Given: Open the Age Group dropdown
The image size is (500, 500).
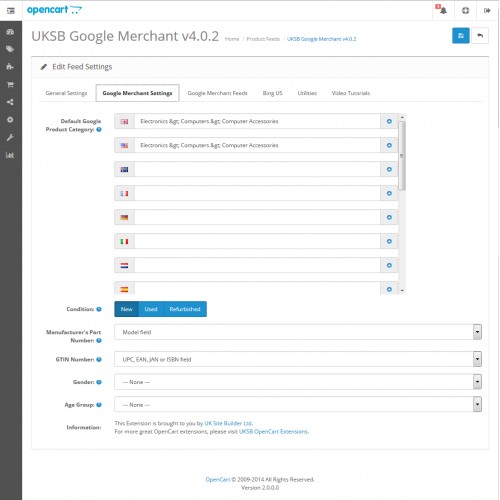Looking at the screenshot, I should pos(298,405).
